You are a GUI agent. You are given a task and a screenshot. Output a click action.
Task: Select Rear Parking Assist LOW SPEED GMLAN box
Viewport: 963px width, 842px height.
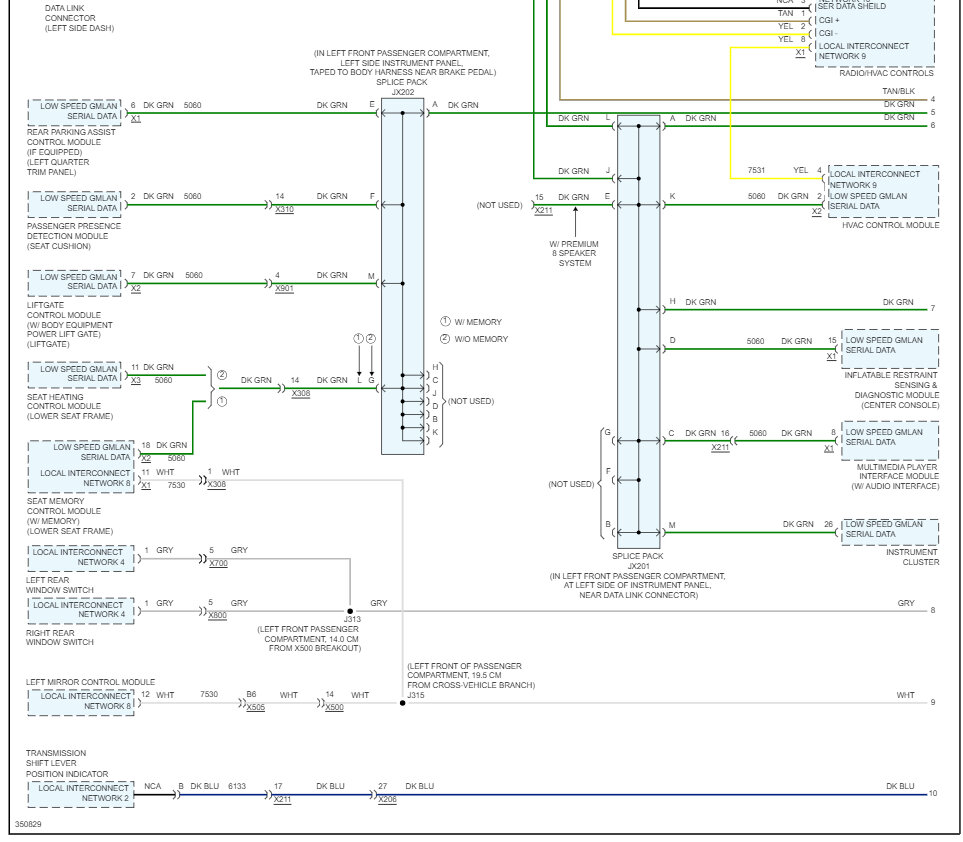pos(74,112)
